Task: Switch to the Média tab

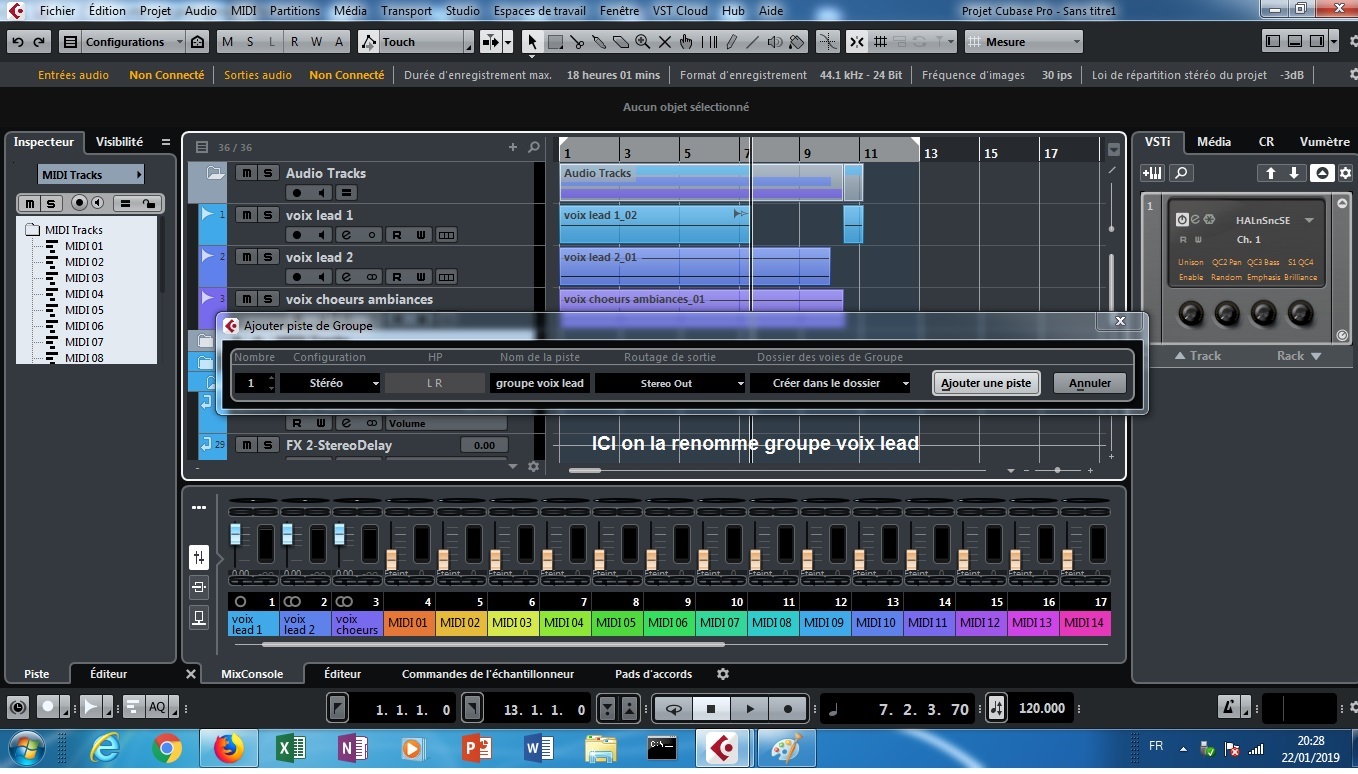Action: click(x=1214, y=142)
